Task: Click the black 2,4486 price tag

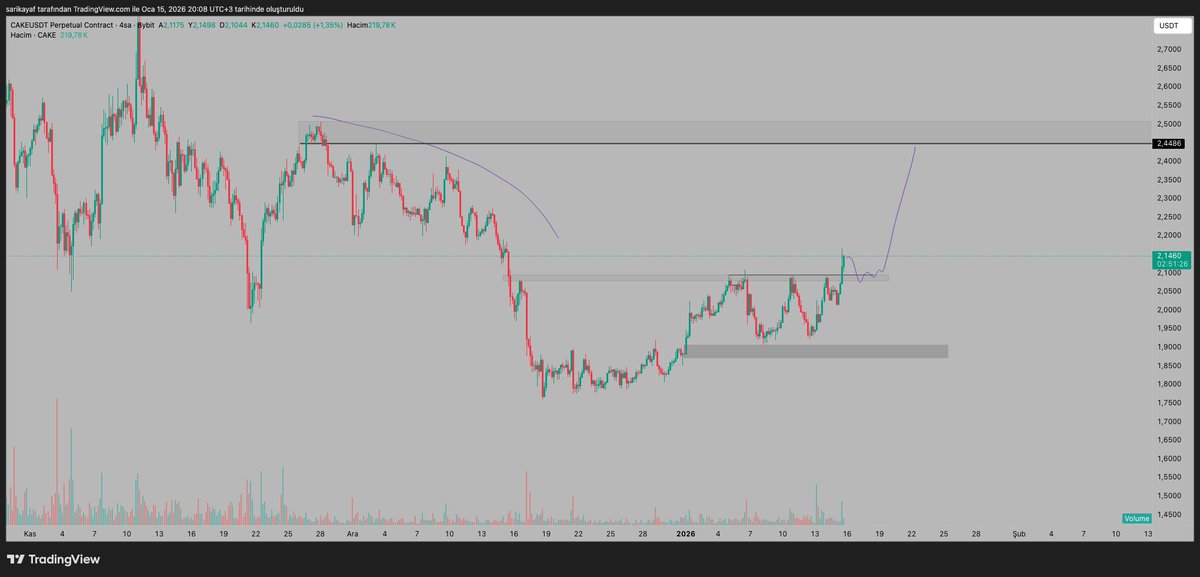Action: (1167, 144)
